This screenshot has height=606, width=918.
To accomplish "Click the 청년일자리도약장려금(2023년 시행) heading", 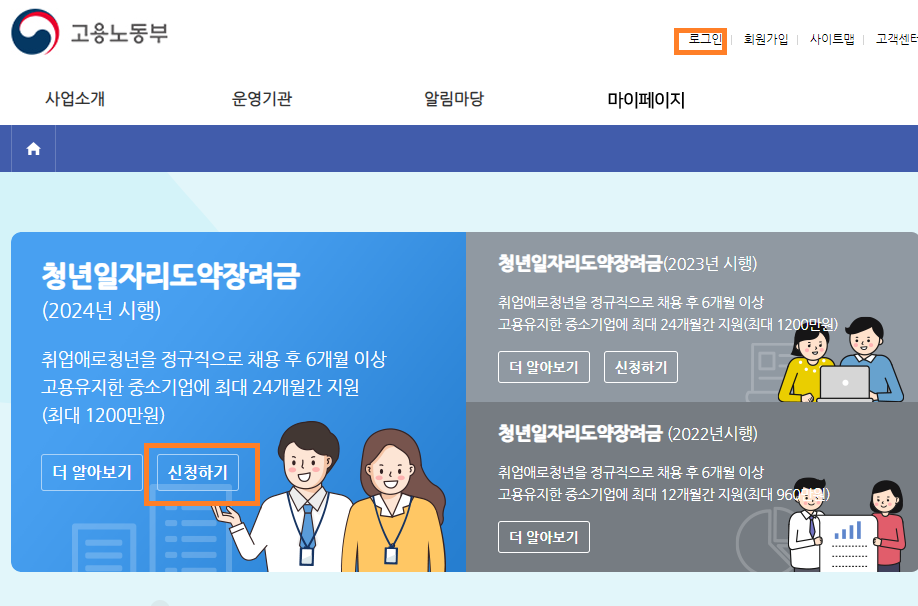I will tap(628, 263).
